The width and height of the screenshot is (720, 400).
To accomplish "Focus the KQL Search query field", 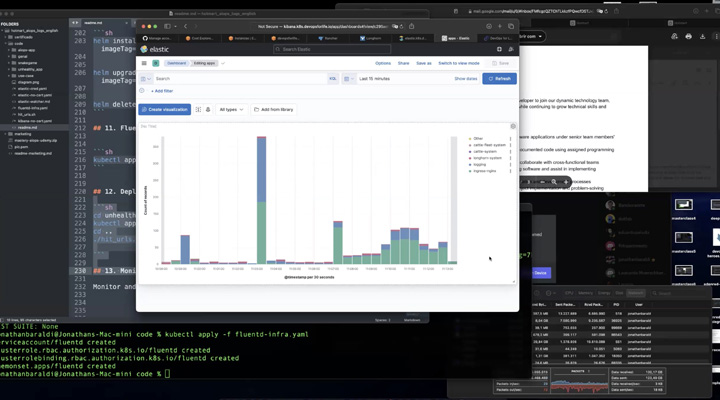I will click(240, 79).
